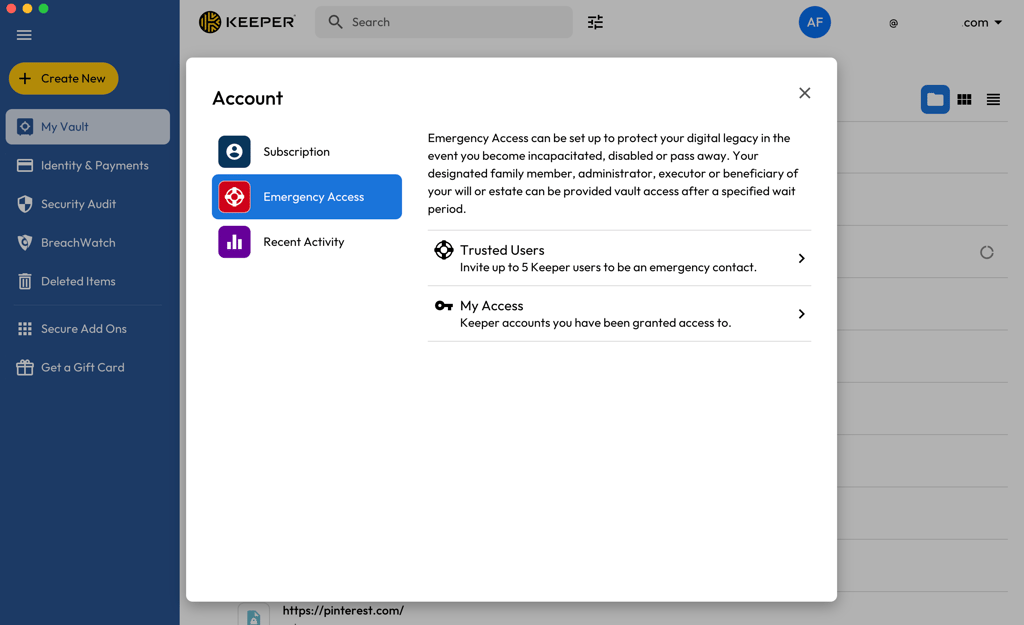Expand My Access chevron
The width and height of the screenshot is (1024, 625).
[x=801, y=314]
